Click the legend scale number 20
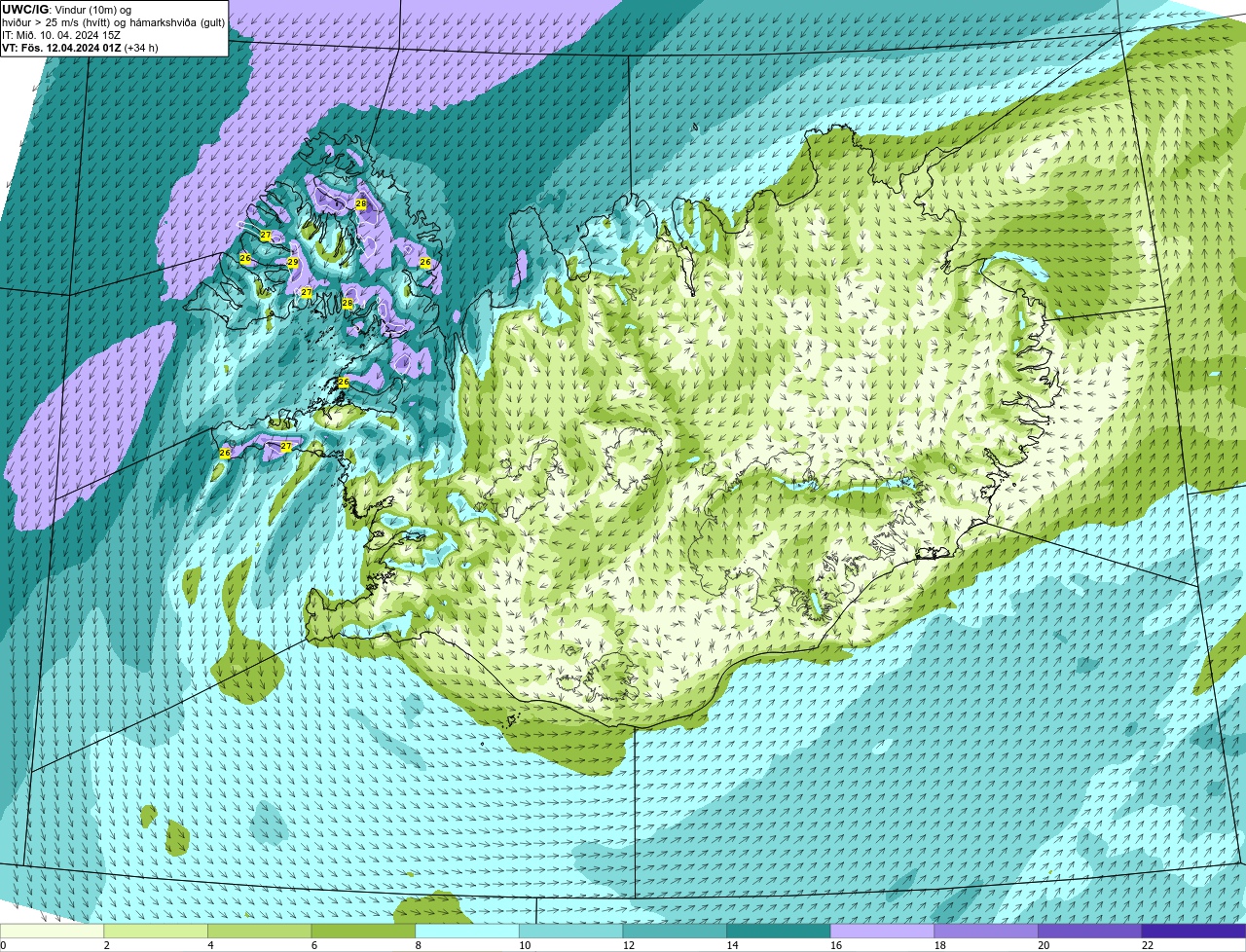This screenshot has height=952, width=1246. pos(1044,945)
